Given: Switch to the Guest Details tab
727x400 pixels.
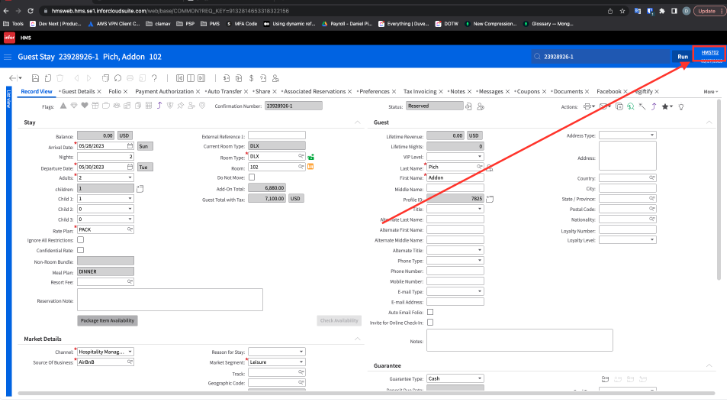Looking at the screenshot, I should click(x=78, y=92).
